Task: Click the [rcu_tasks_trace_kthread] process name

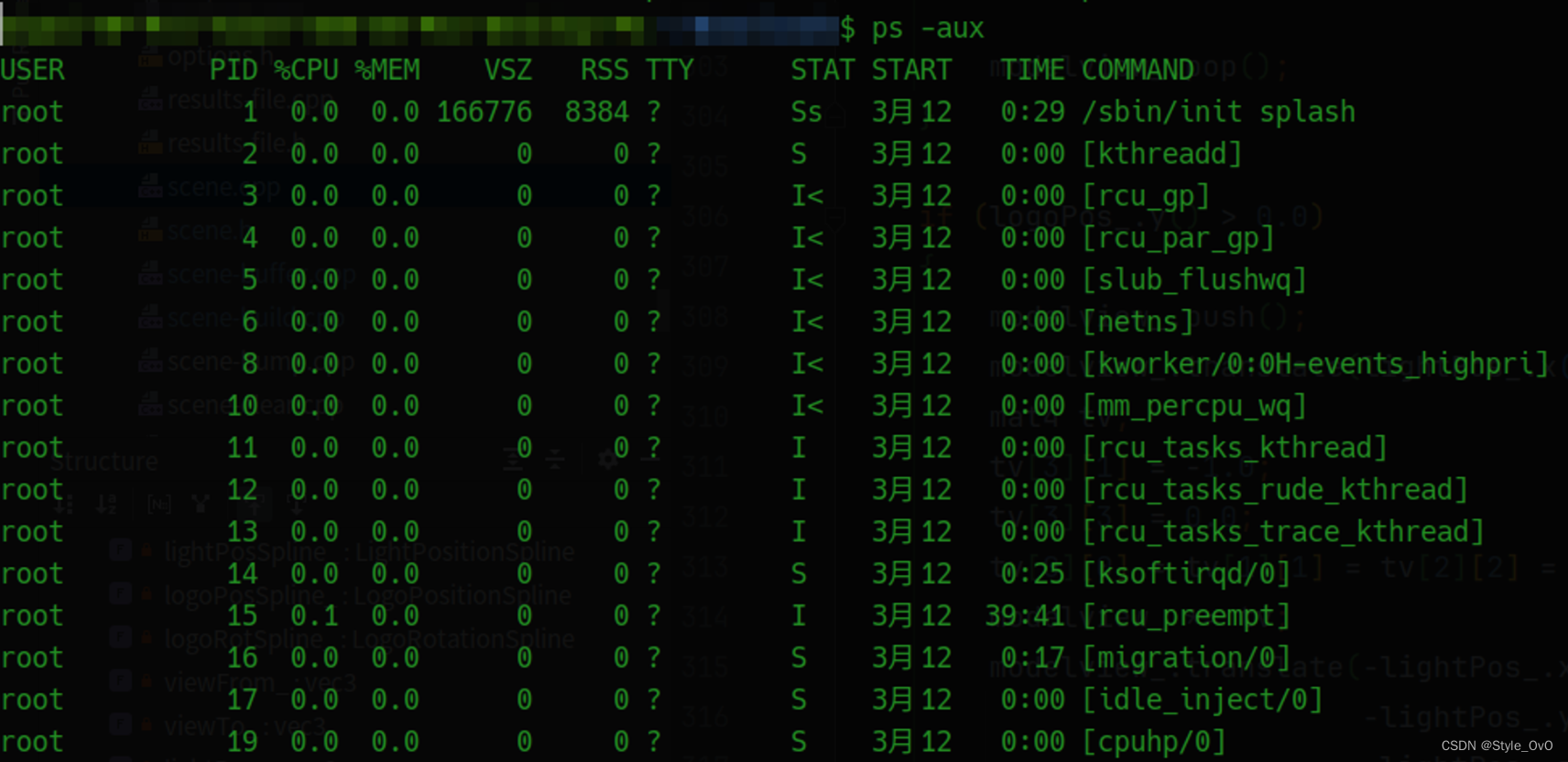Action: 1283,532
